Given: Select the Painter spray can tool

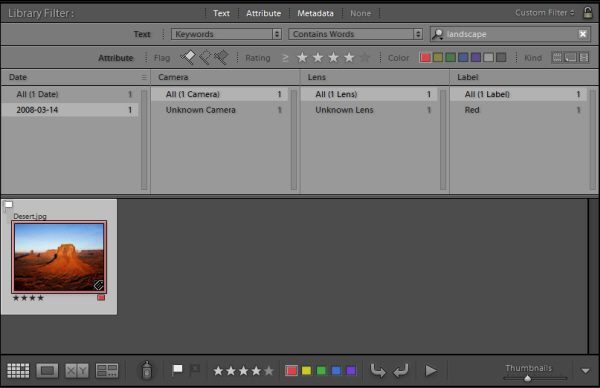Looking at the screenshot, I should (x=147, y=370).
